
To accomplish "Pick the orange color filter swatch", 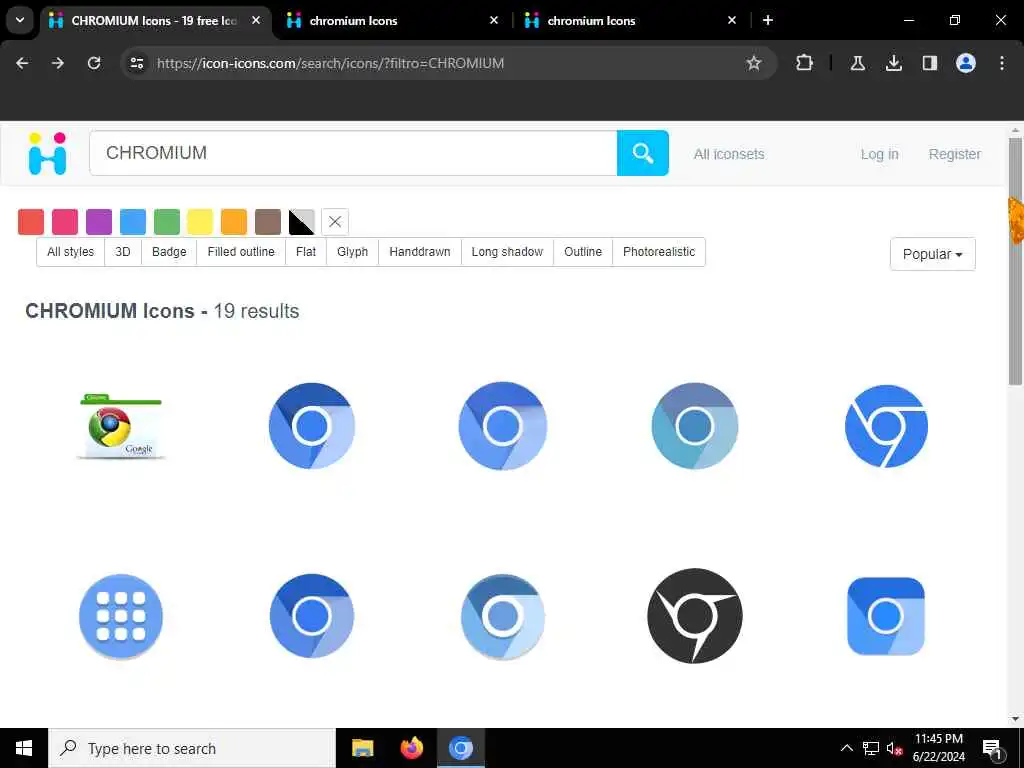I will [234, 222].
